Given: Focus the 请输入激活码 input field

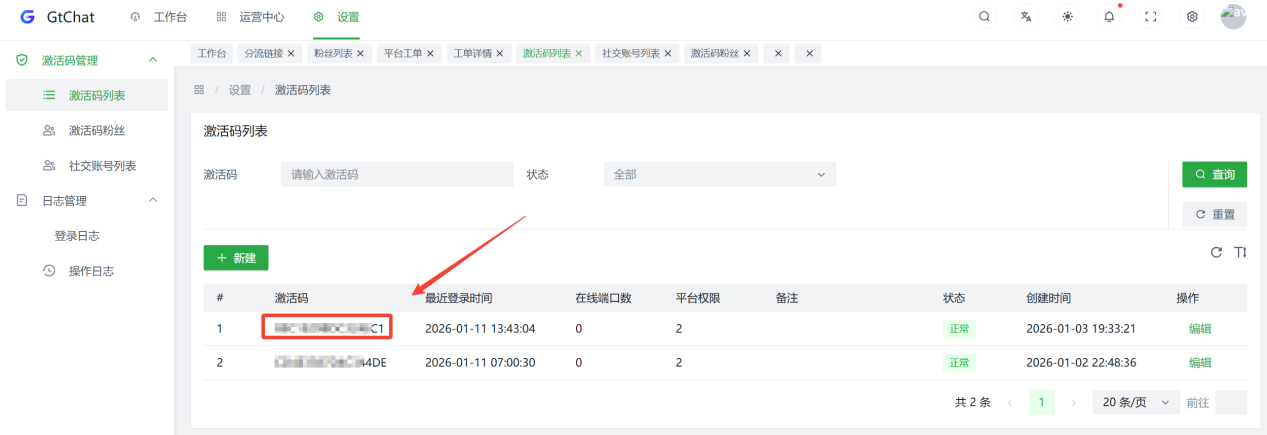Looking at the screenshot, I should [397, 174].
